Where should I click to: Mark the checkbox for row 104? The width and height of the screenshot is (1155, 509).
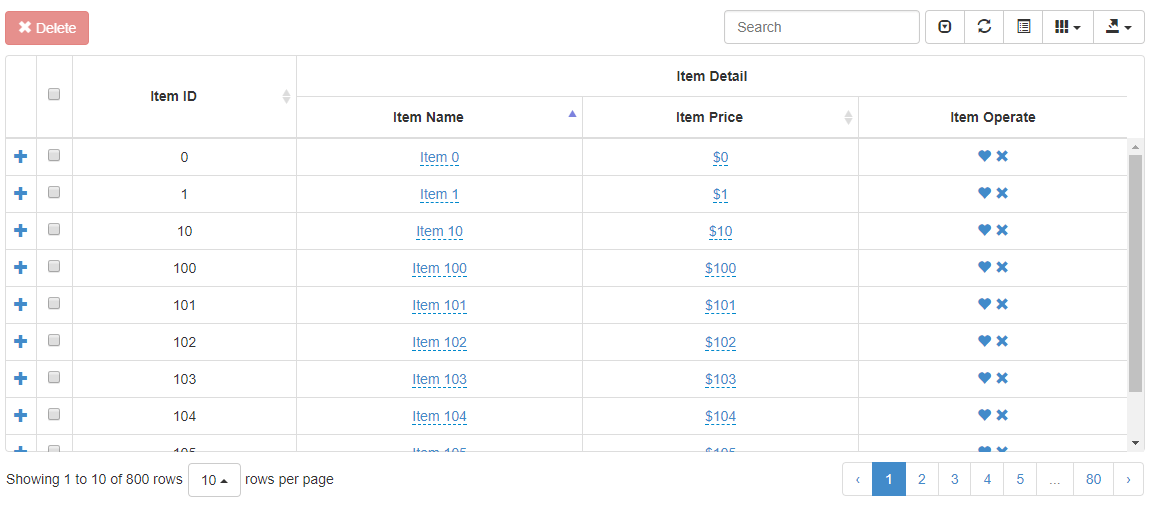pyautogui.click(x=54, y=414)
